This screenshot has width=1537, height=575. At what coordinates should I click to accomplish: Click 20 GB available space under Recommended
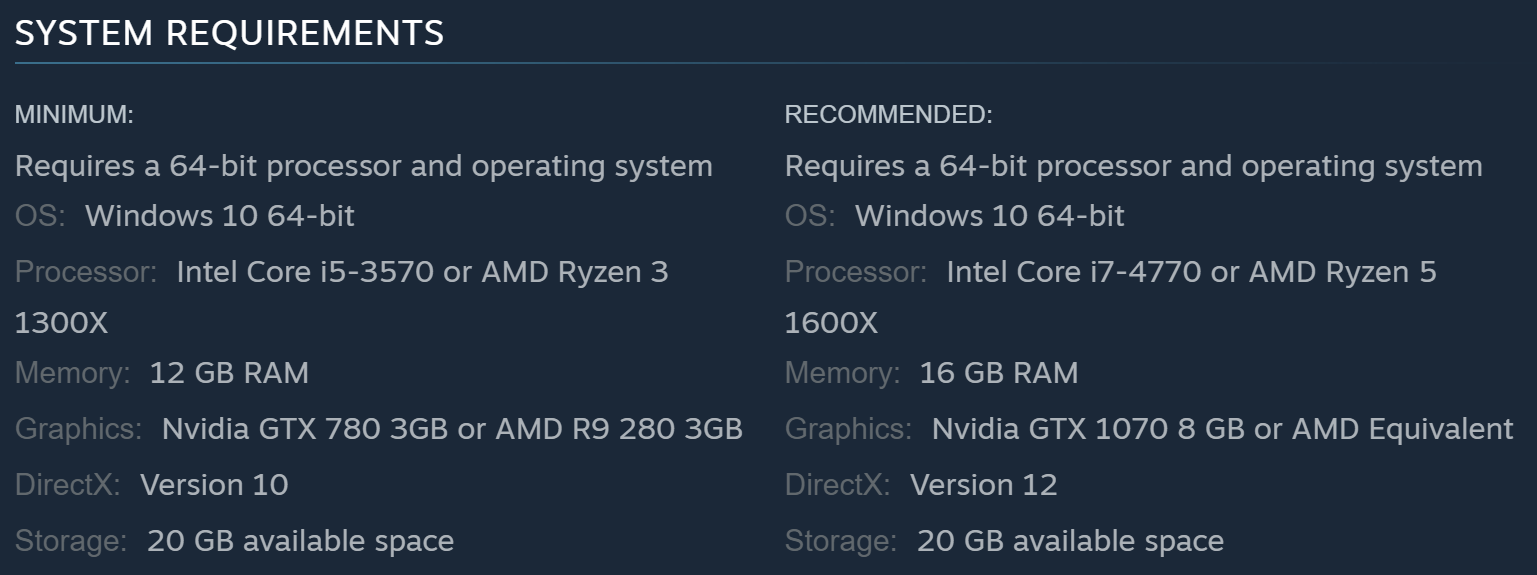[1070, 541]
